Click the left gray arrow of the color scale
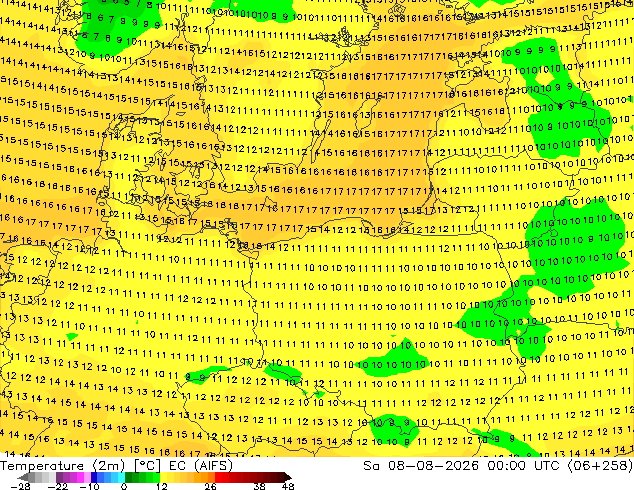This screenshot has width=634, height=490. click(x=23, y=477)
